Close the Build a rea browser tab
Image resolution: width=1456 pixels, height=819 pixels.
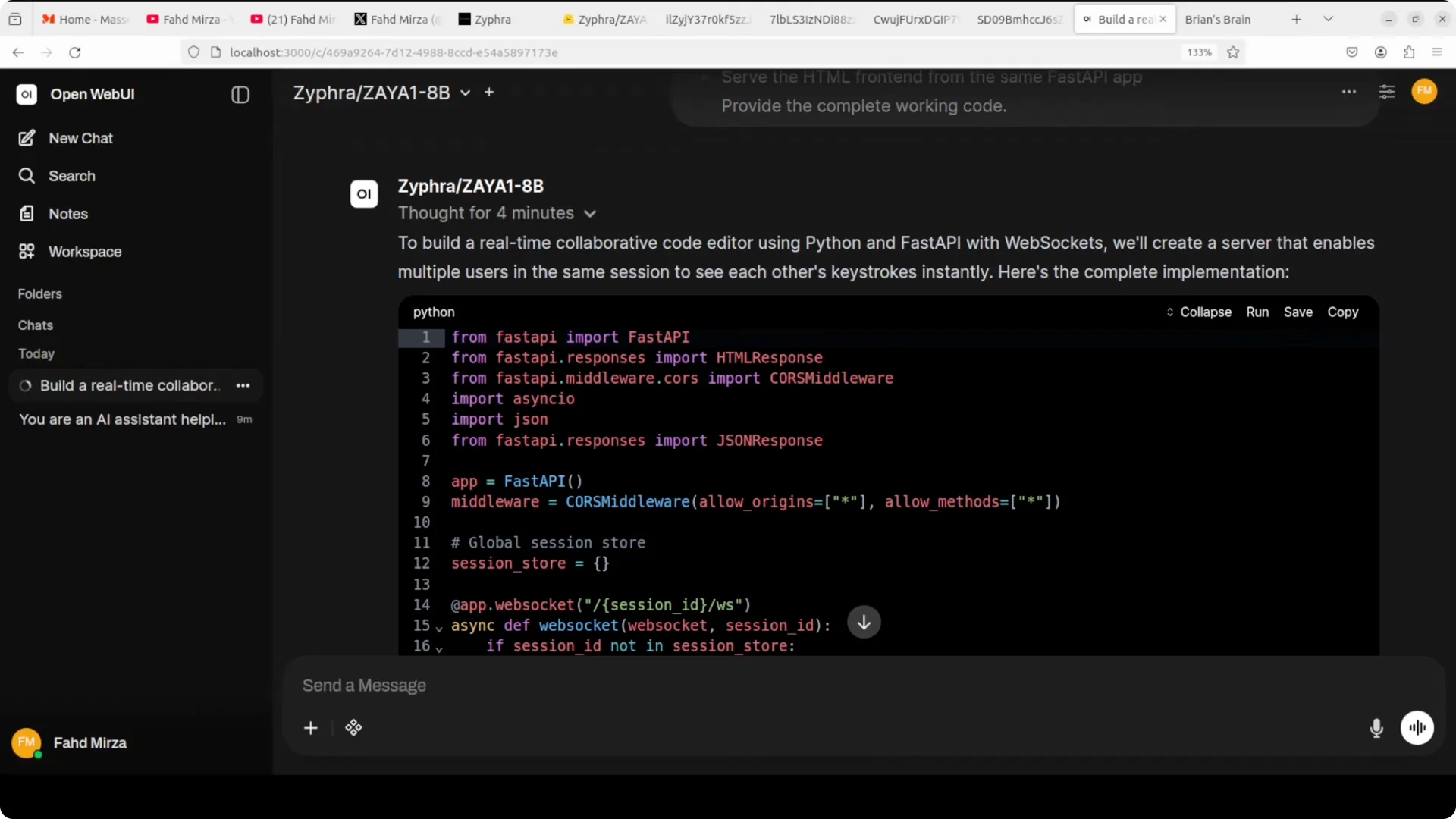[x=1163, y=19]
